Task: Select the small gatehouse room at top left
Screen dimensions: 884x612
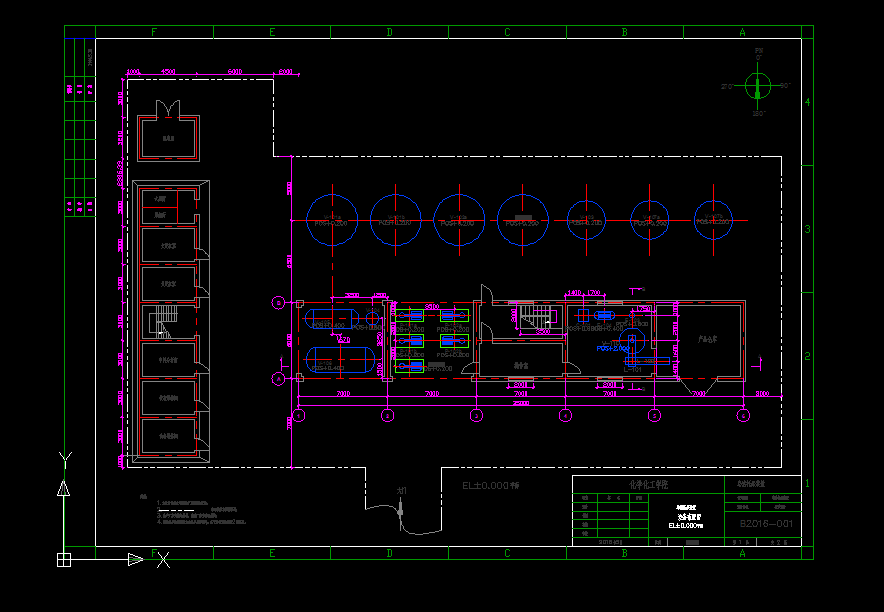Action: (168, 138)
